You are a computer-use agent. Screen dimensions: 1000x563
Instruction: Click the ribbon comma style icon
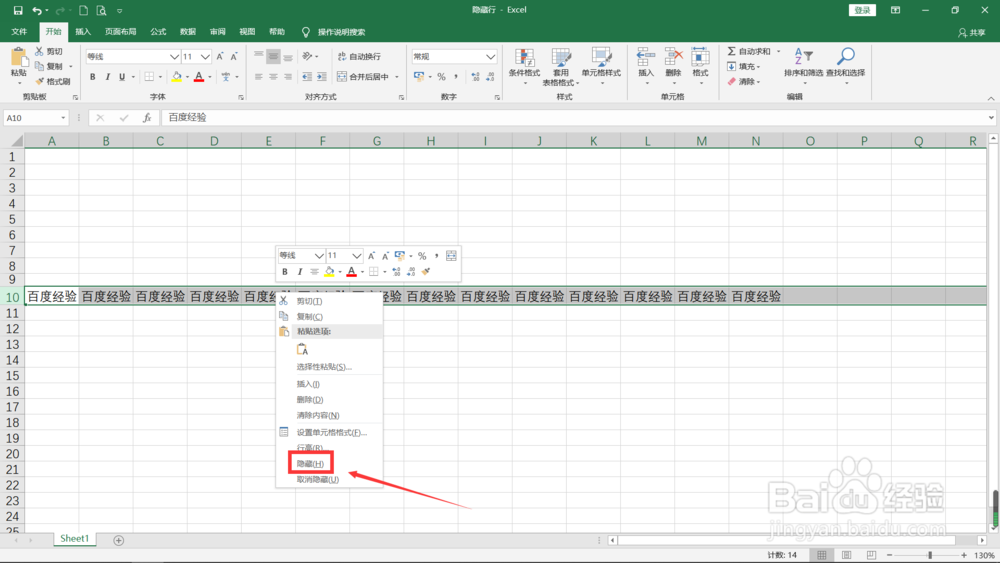(456, 77)
